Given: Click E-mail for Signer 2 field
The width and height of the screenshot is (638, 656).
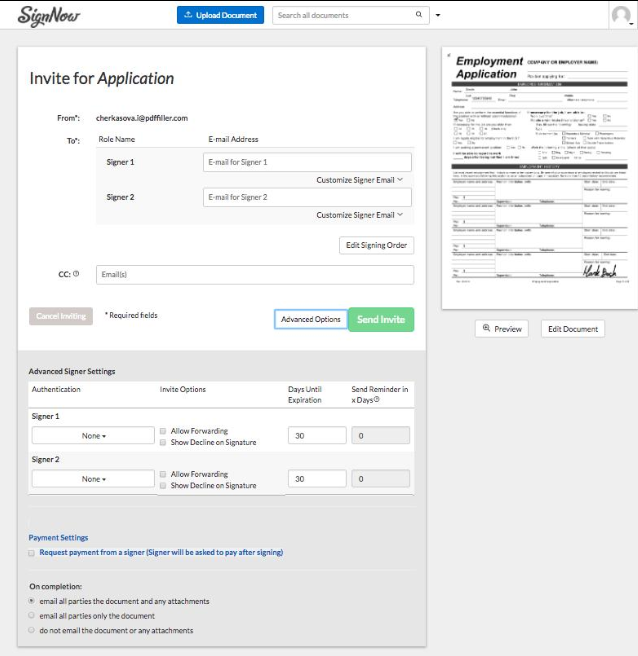Looking at the screenshot, I should (x=307, y=197).
